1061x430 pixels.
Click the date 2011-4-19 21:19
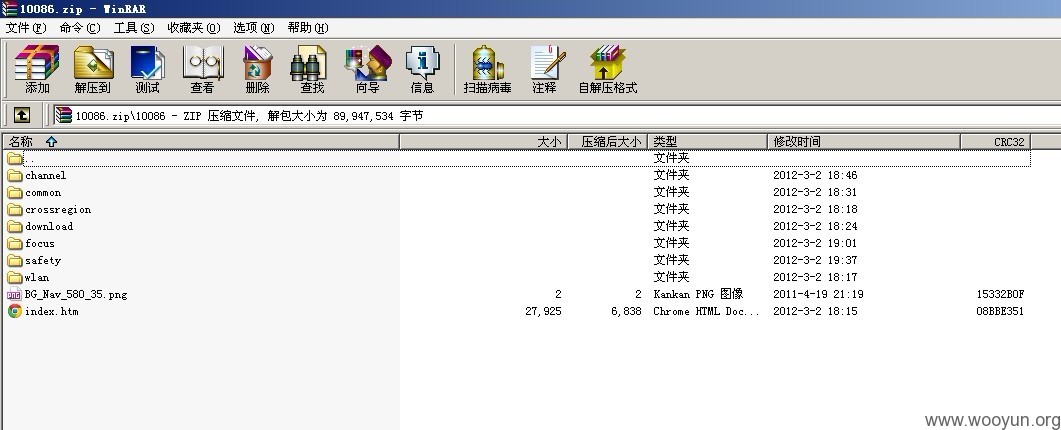tap(818, 295)
